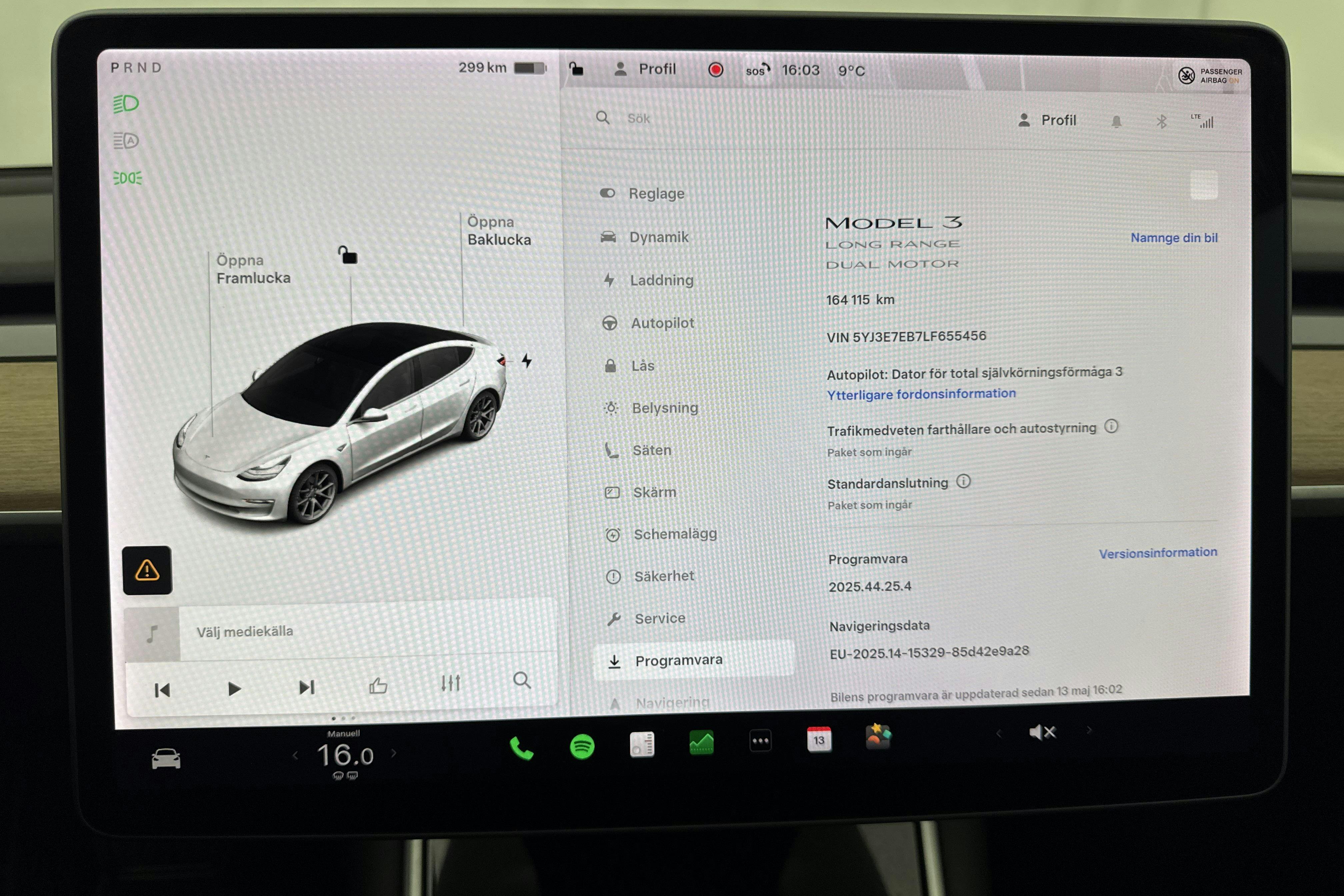
Task: Toggle the lock icon in the top status bar
Action: coord(577,69)
